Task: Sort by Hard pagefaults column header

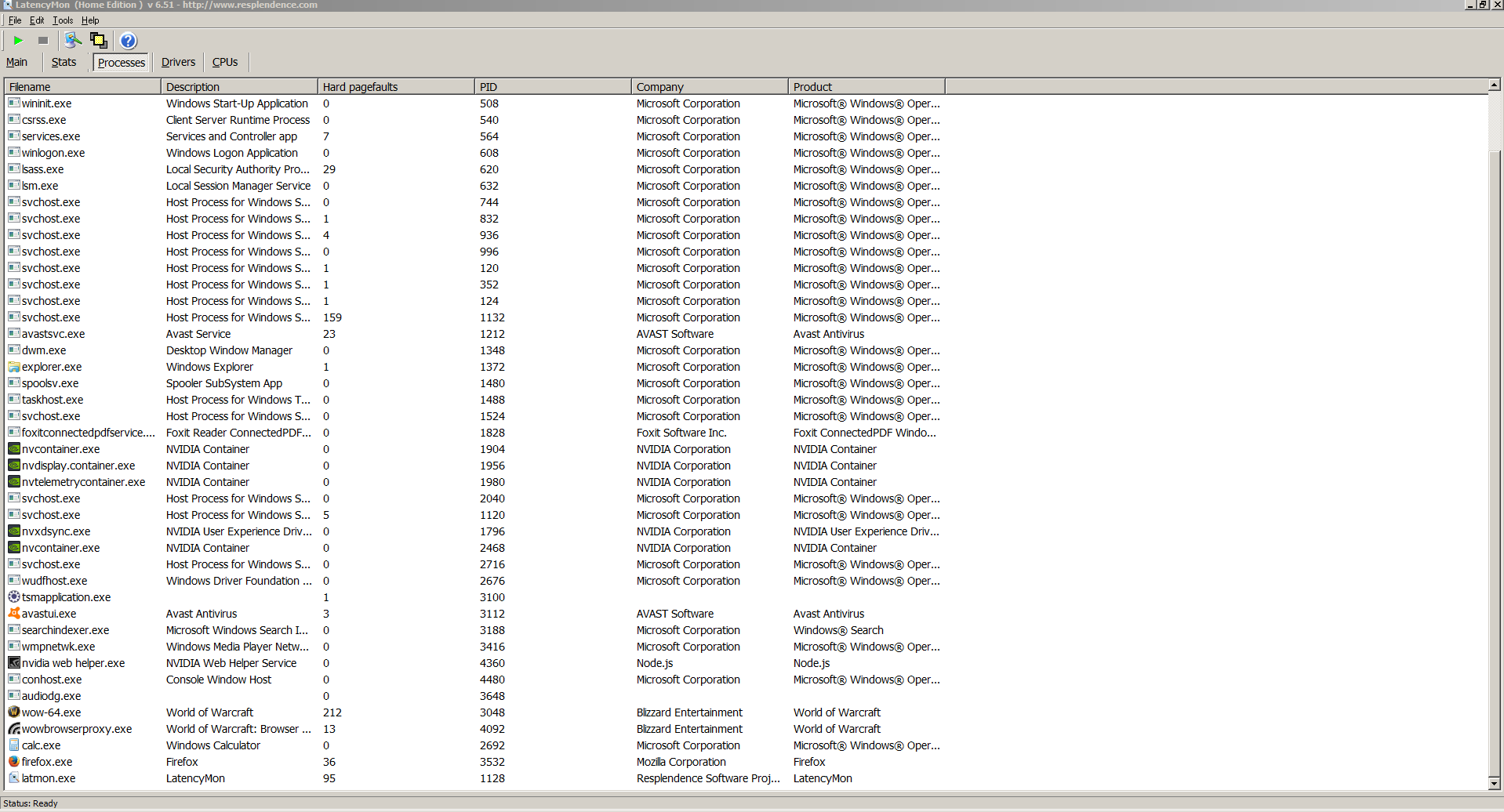Action: pos(396,87)
